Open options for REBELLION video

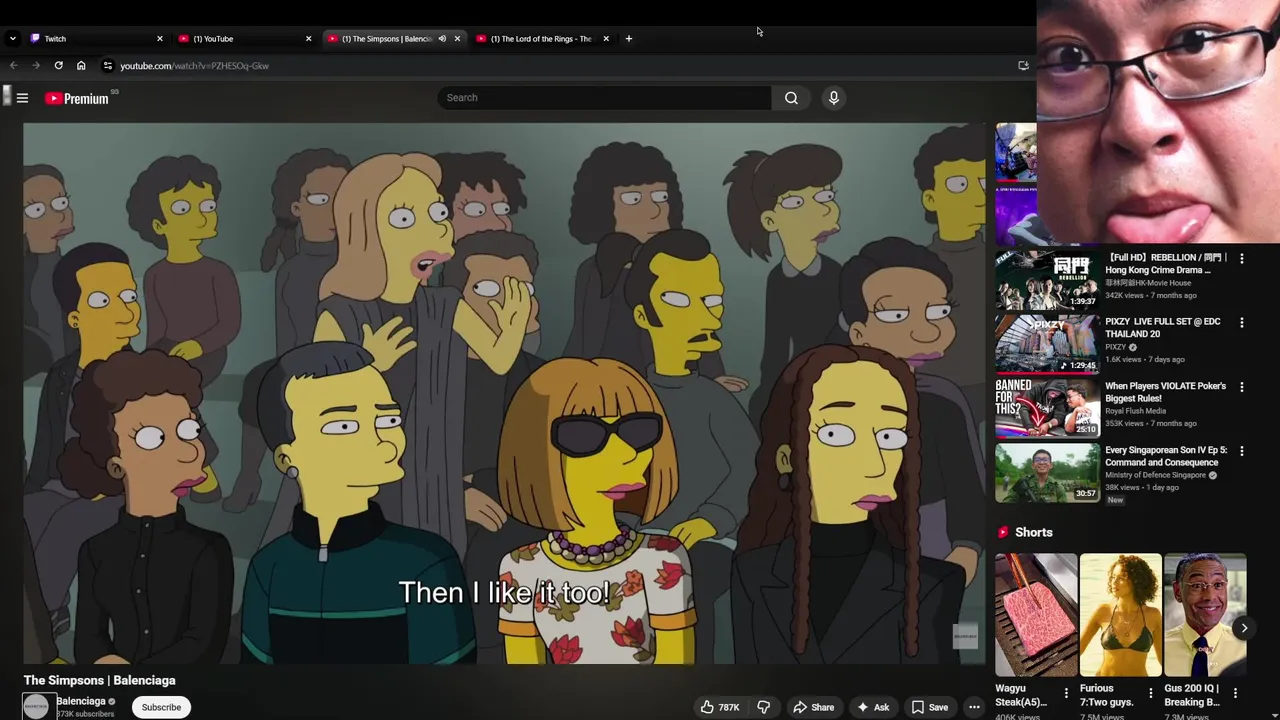click(x=1242, y=259)
